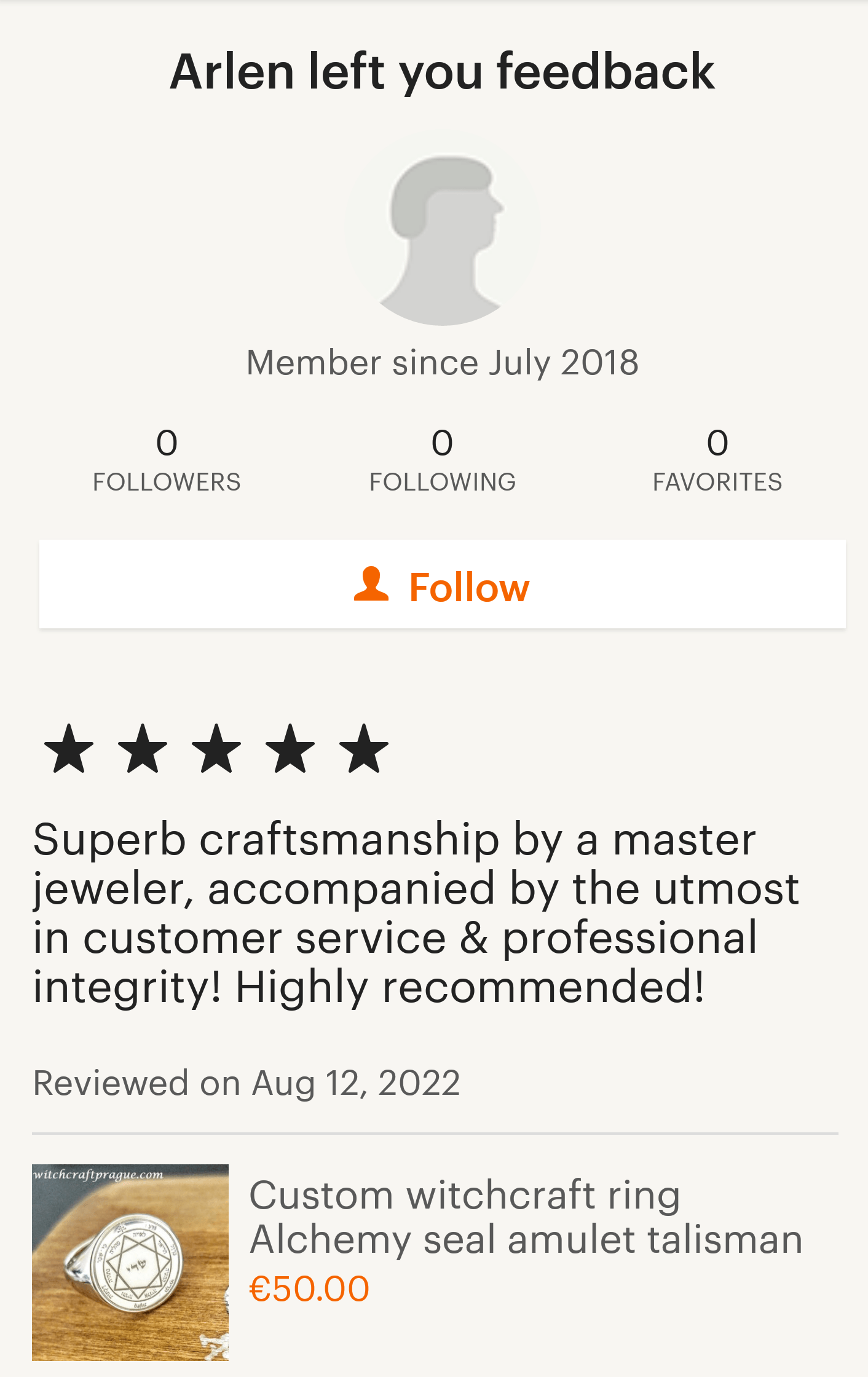The height and width of the screenshot is (1377, 868).
Task: Open the FOLLOWING label
Action: (443, 482)
